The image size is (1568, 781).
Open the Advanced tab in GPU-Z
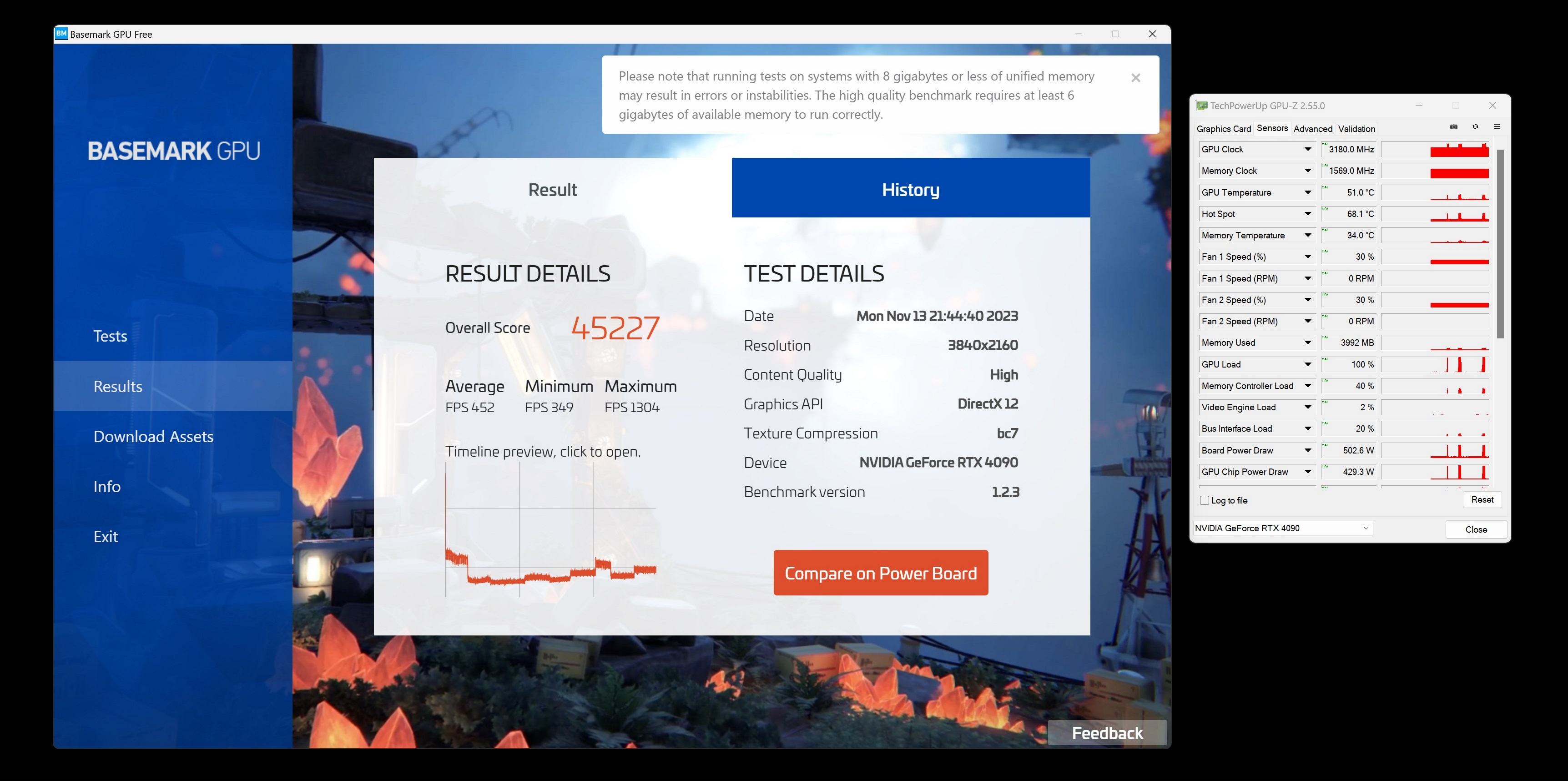click(x=1313, y=128)
